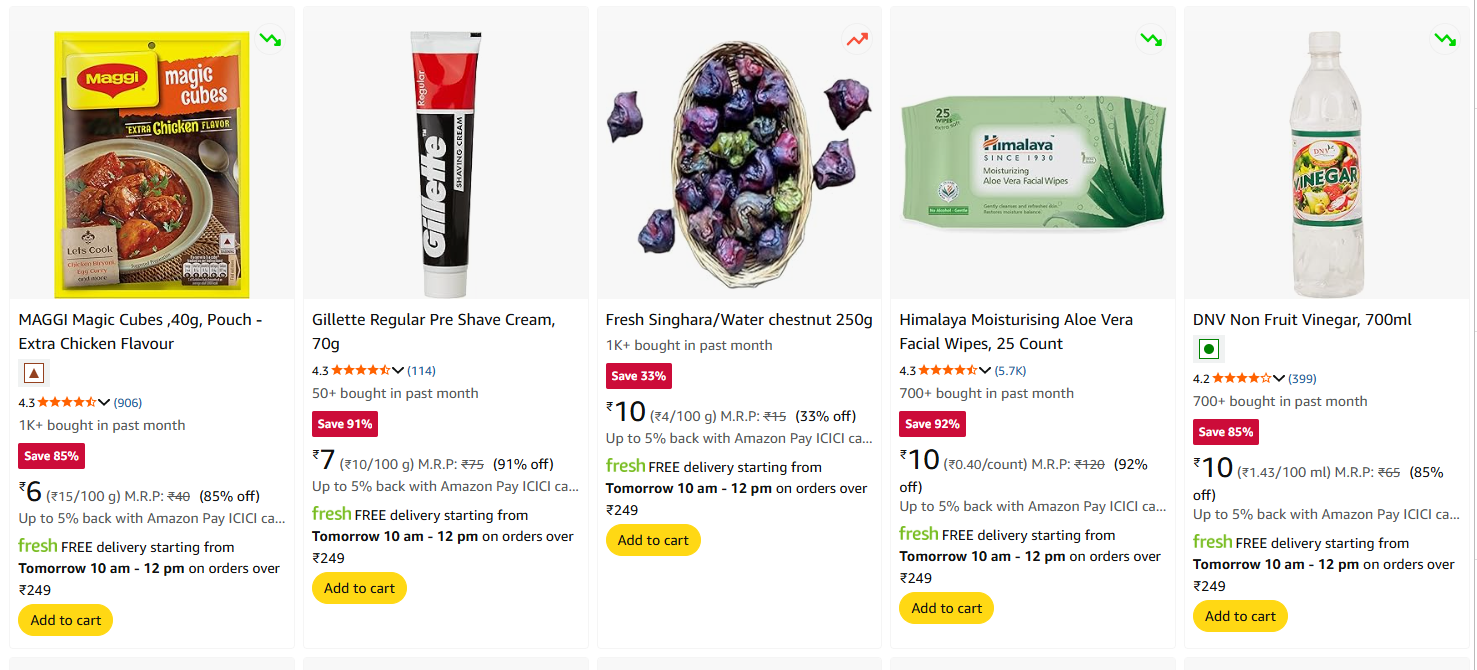This screenshot has height=670, width=1477.
Task: Open DNV Non Fruit Vinegar title link
Action: click(1302, 320)
